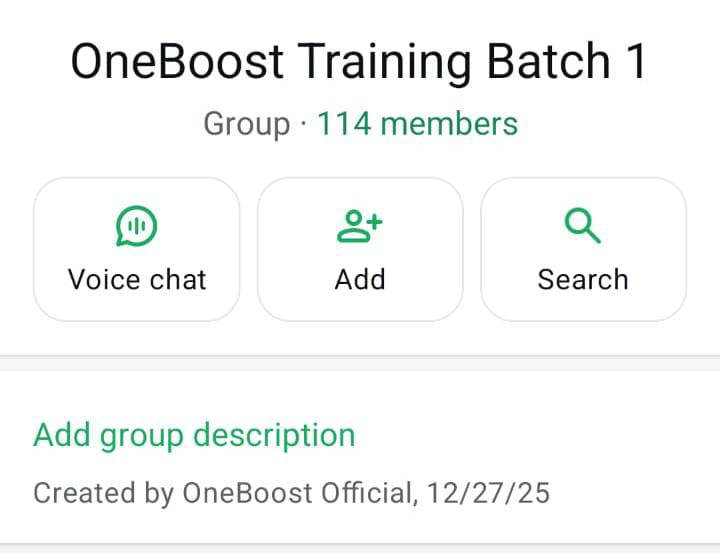The height and width of the screenshot is (553, 720).
Task: Tap the word Batch in group title
Action: [x=548, y=61]
